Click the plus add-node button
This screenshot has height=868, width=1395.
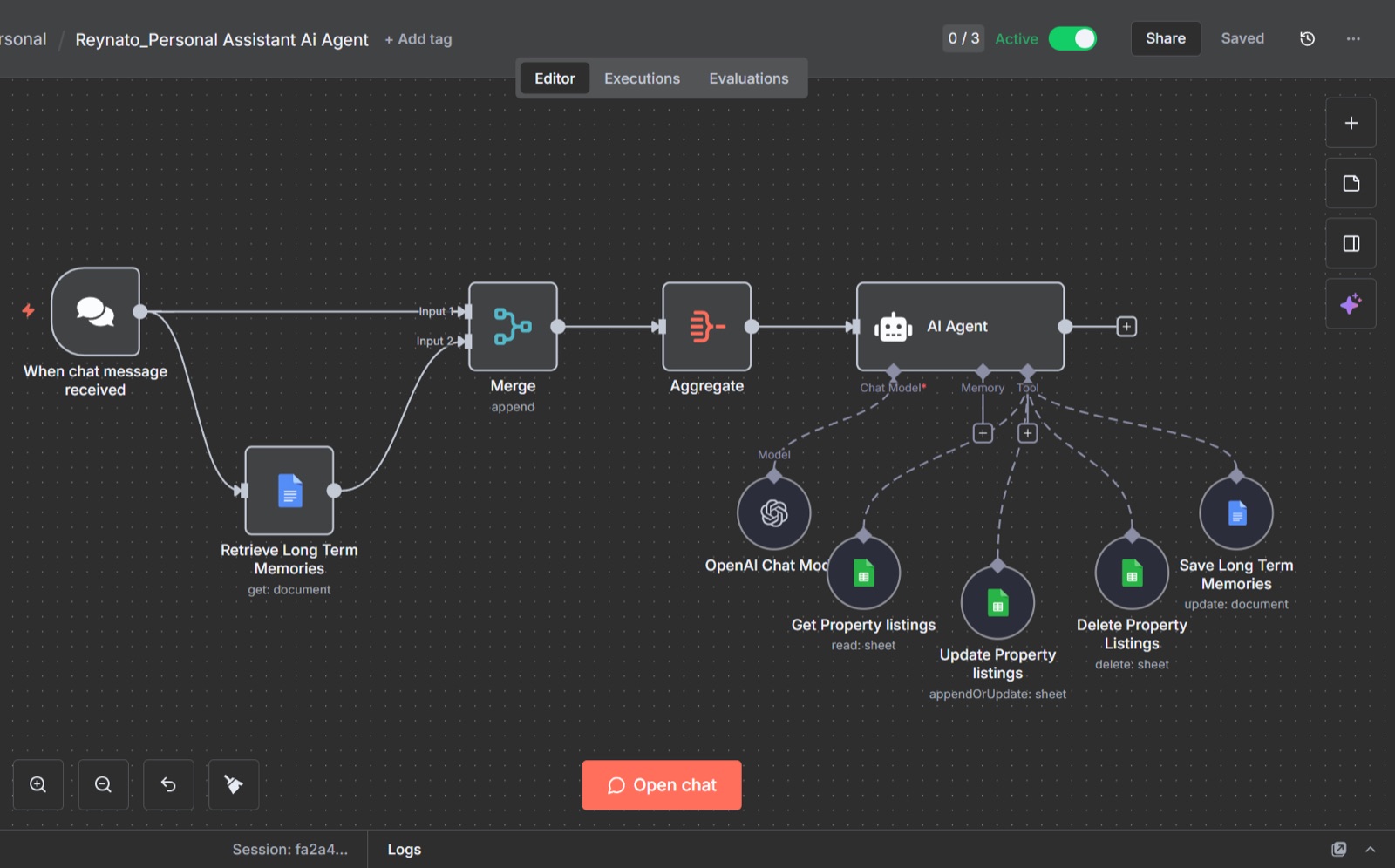click(x=1351, y=123)
